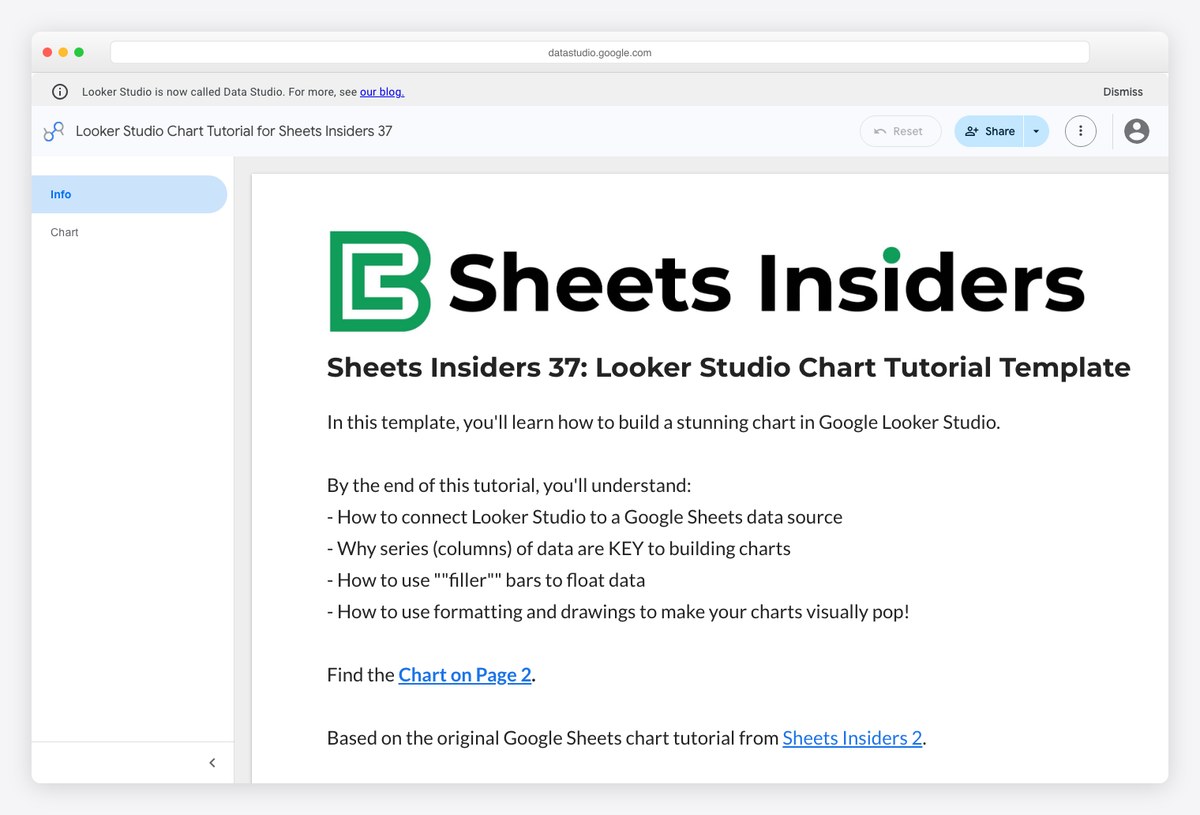The width and height of the screenshot is (1200, 815).
Task: Click the green macOS maximize button
Action: 79,52
